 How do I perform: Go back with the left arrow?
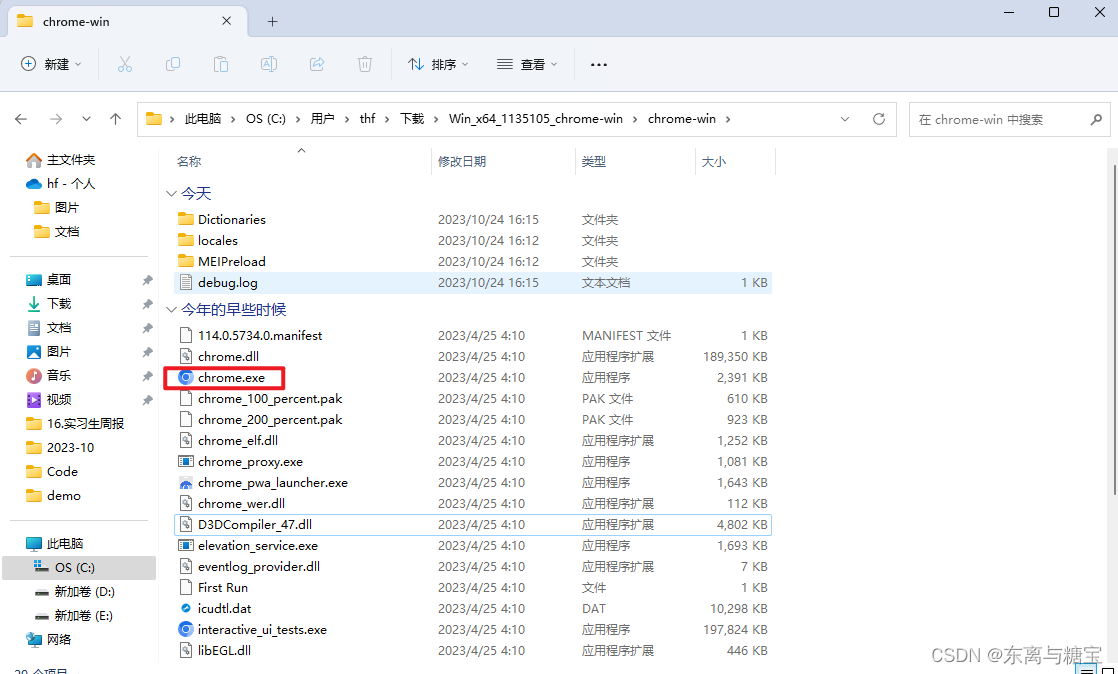tap(21, 119)
